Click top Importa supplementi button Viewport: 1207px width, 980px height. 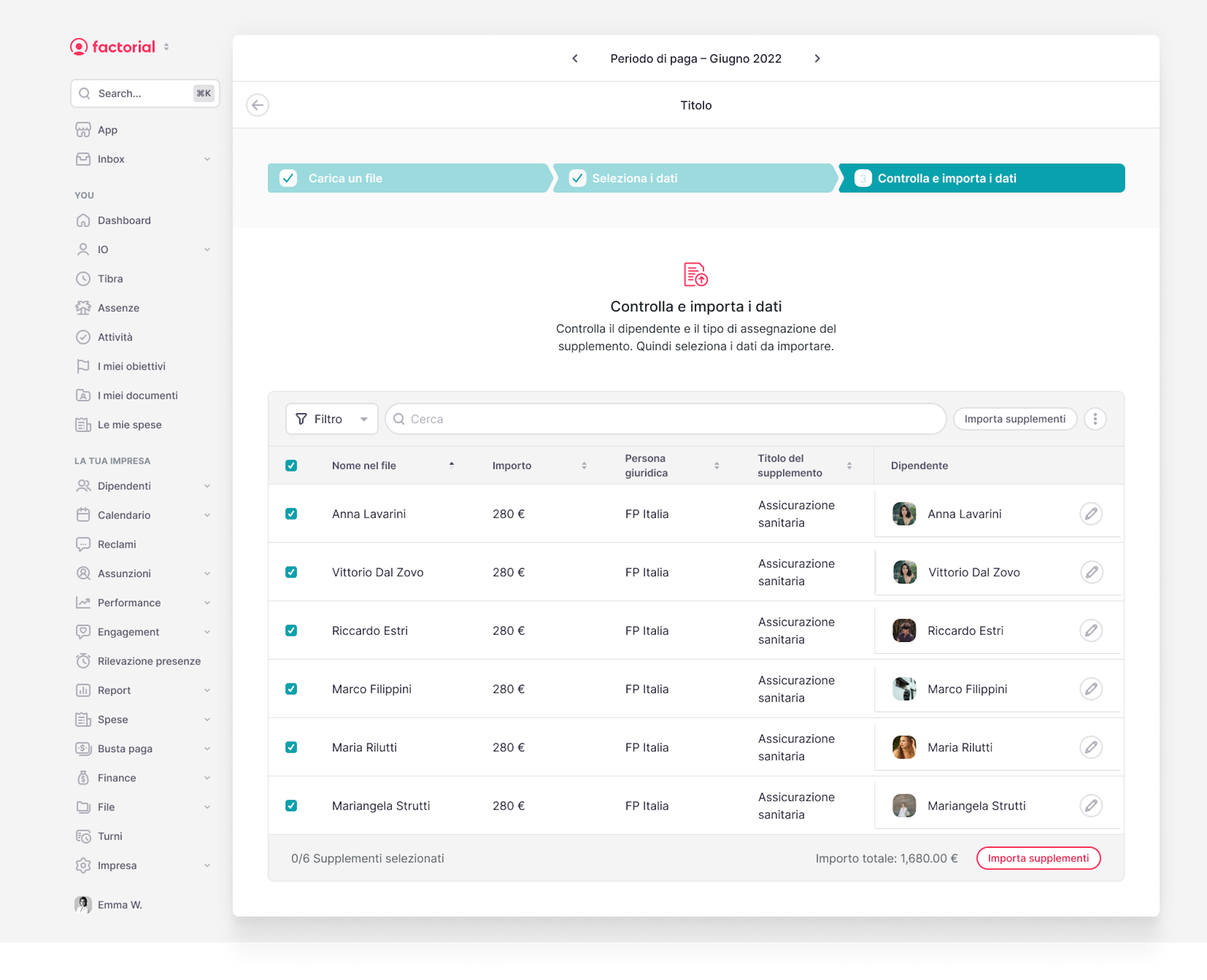[x=1015, y=419]
